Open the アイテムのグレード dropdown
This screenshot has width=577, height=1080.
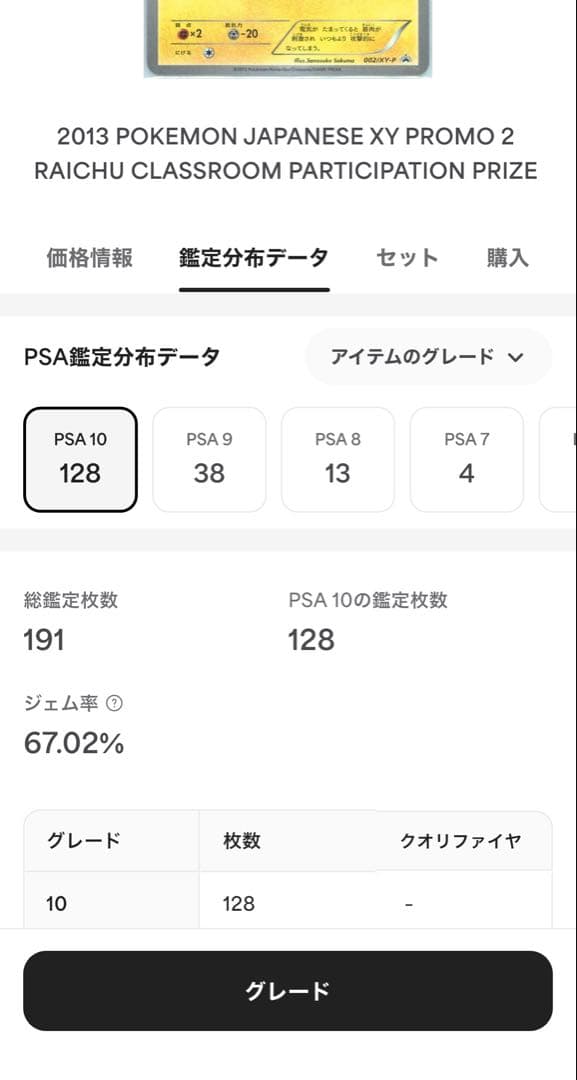coord(428,357)
